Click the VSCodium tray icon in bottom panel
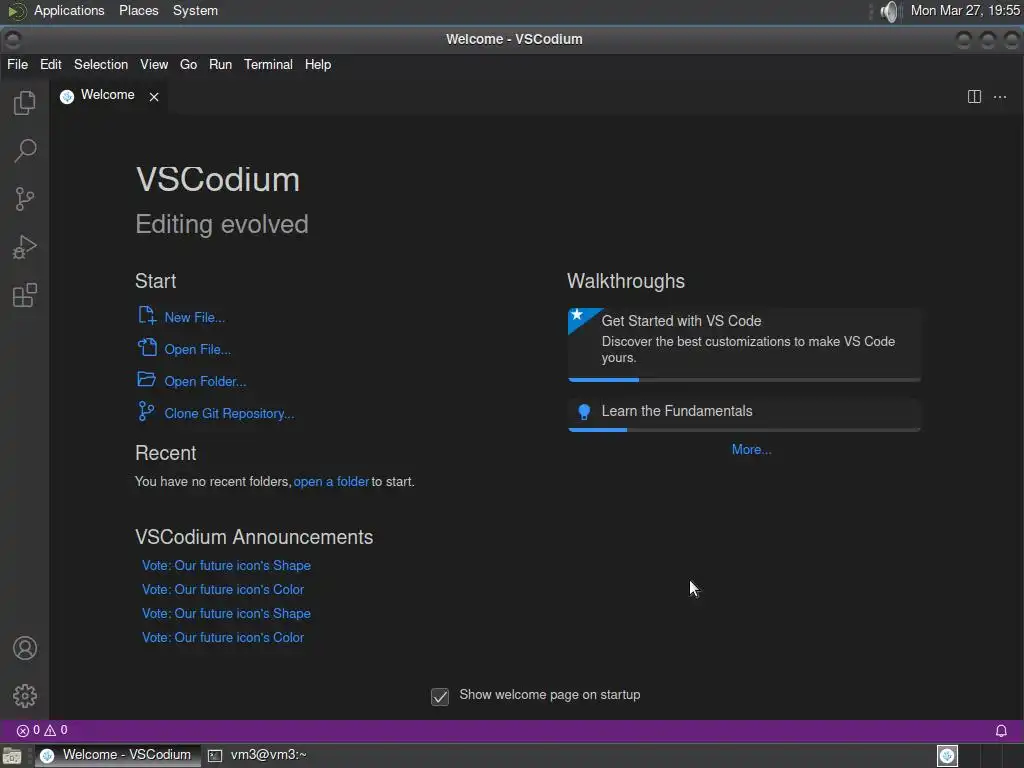Viewport: 1024px width, 768px height. 947,756
